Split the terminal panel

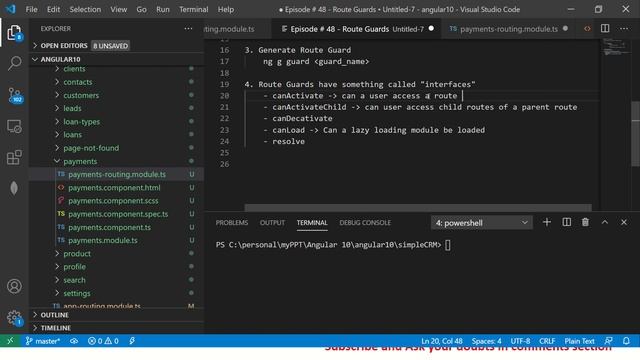(567, 222)
